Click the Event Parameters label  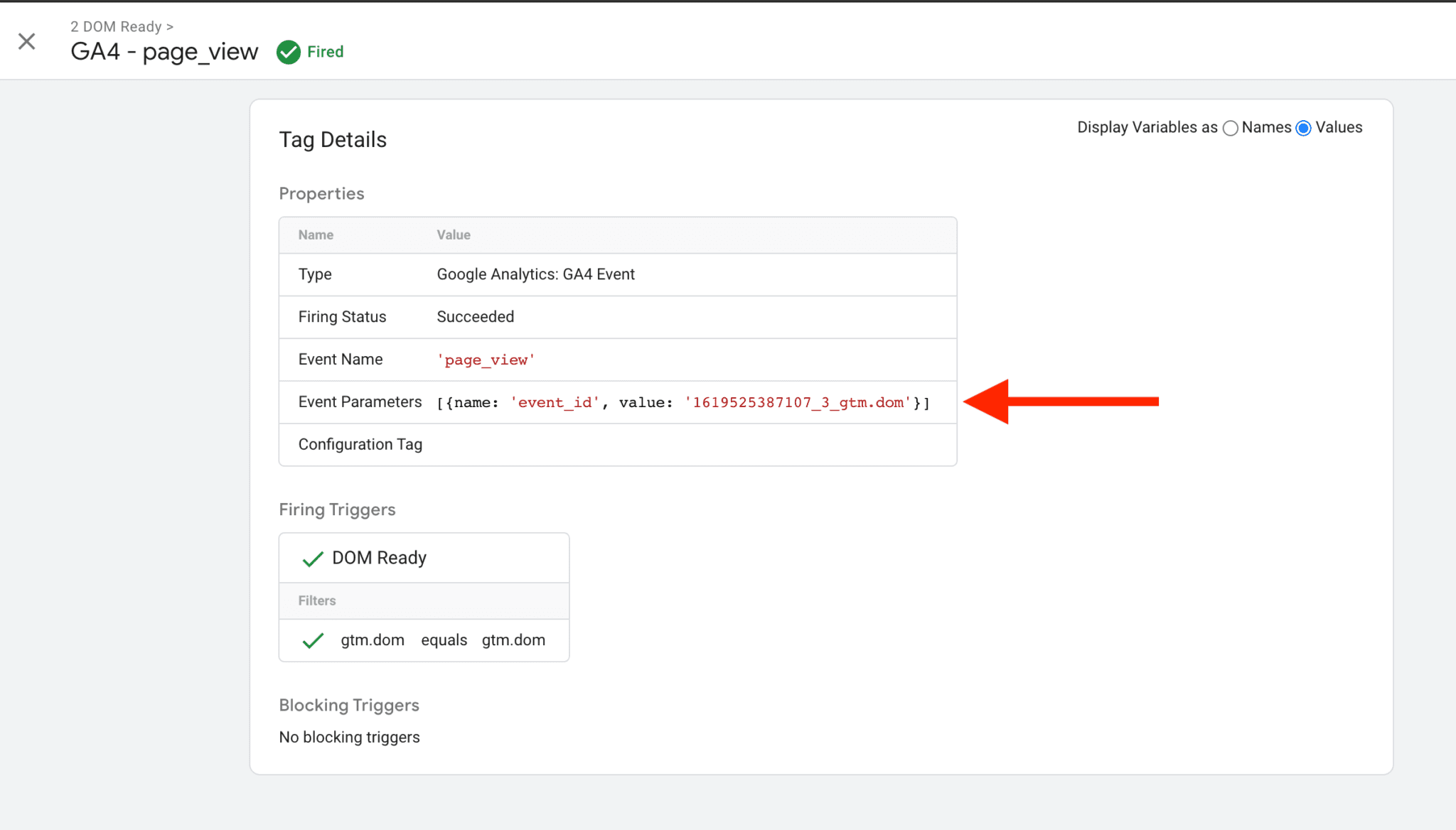[360, 402]
